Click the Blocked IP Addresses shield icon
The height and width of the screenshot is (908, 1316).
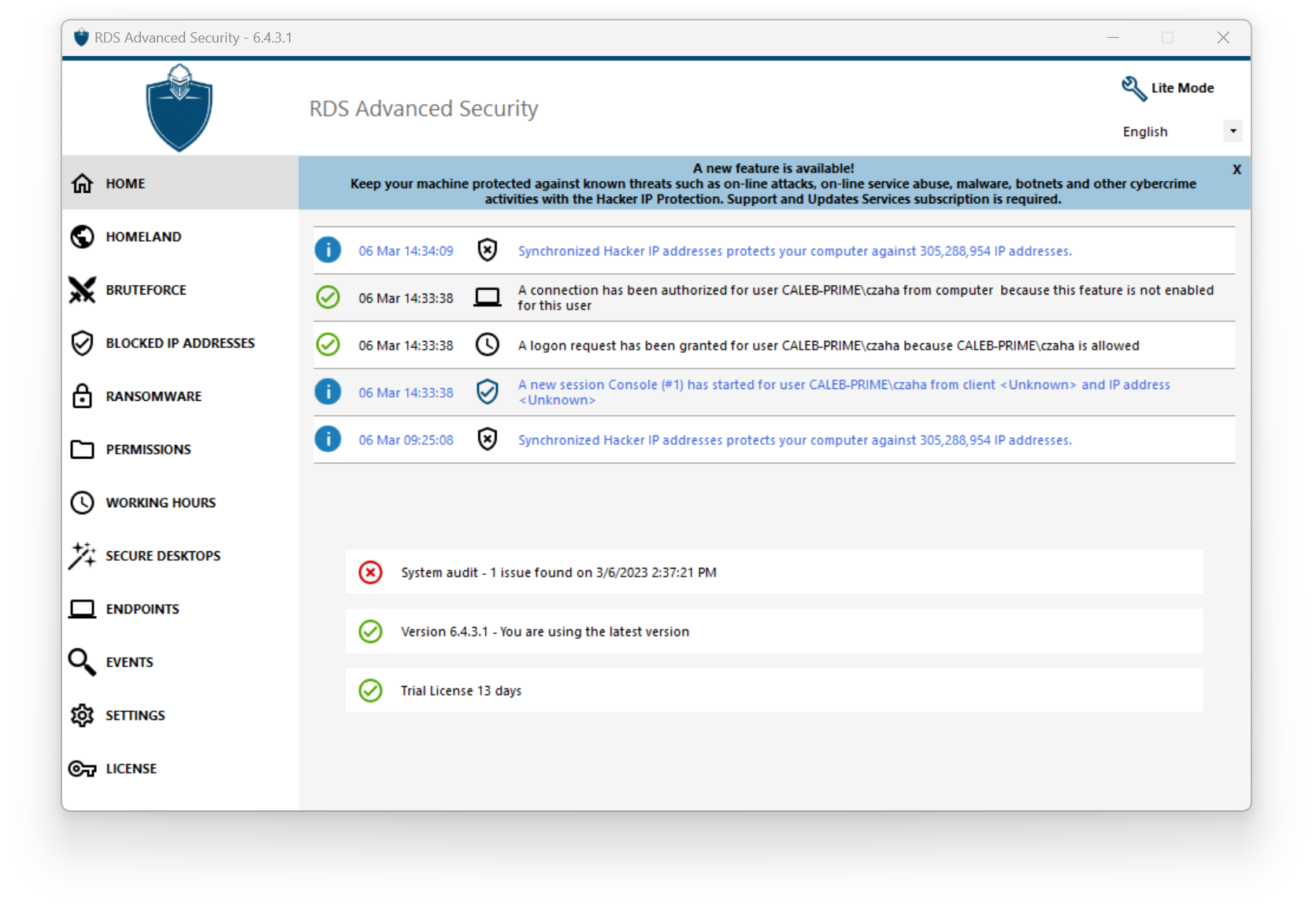click(83, 343)
